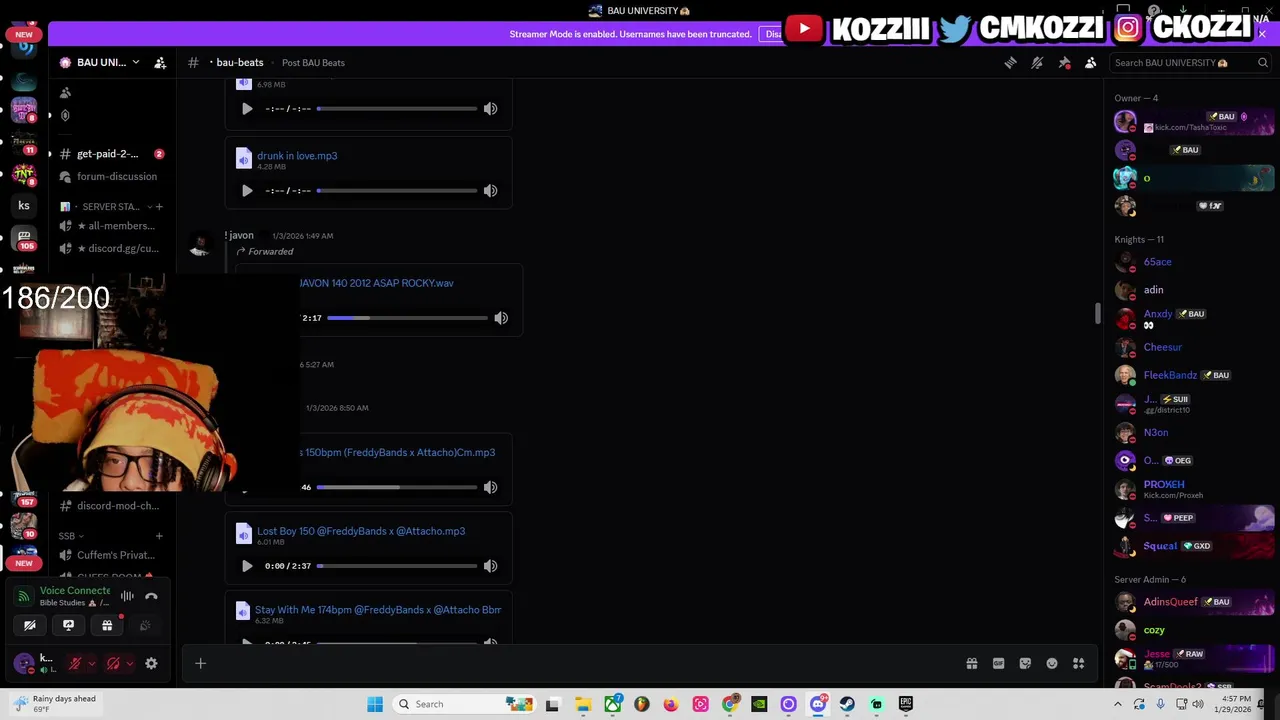Screen dimensions: 1280x720
Task: Open Stay With Me 174bpm file link
Action: 378,610
